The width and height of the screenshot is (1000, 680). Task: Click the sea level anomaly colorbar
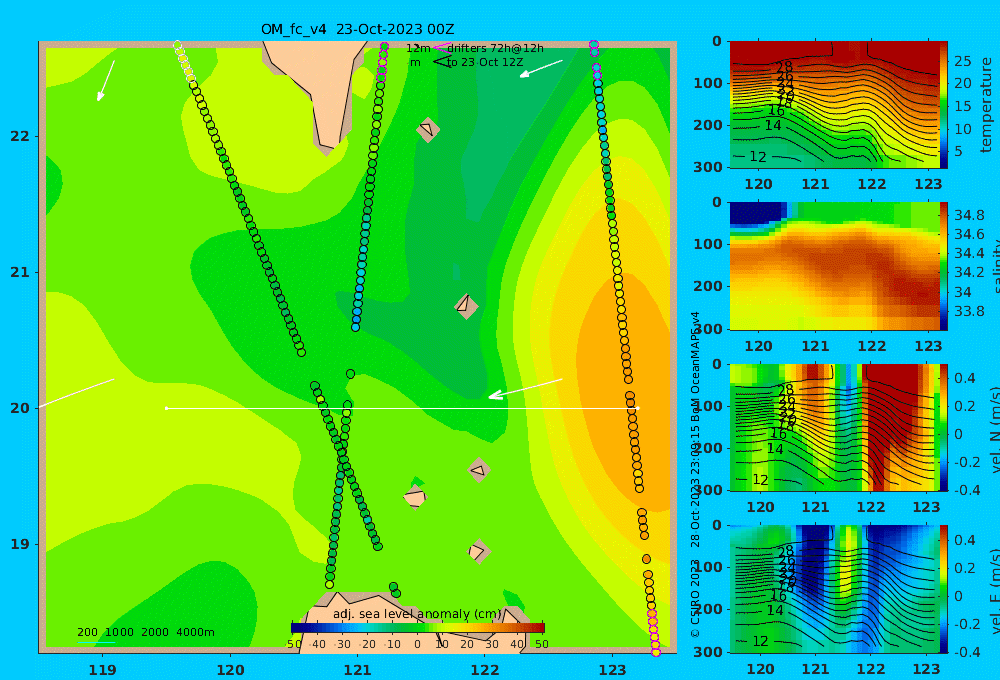point(418,628)
